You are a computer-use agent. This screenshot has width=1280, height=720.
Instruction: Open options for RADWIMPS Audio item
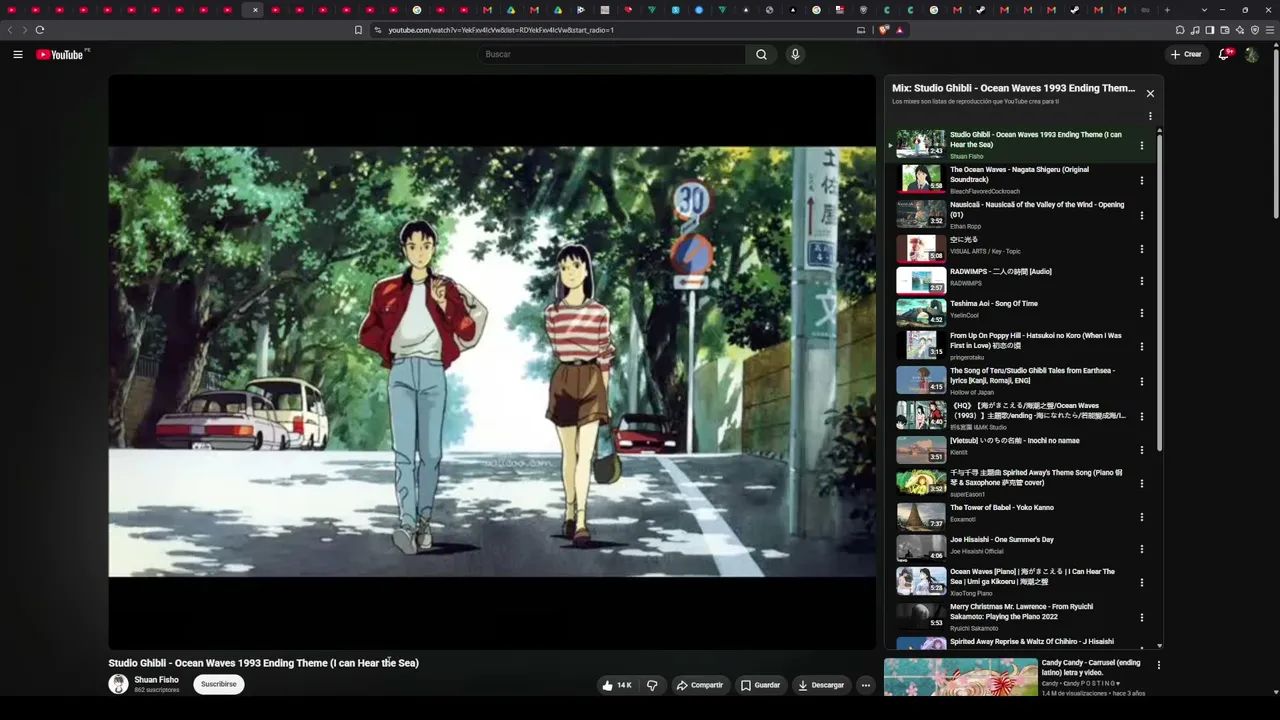(x=1142, y=281)
